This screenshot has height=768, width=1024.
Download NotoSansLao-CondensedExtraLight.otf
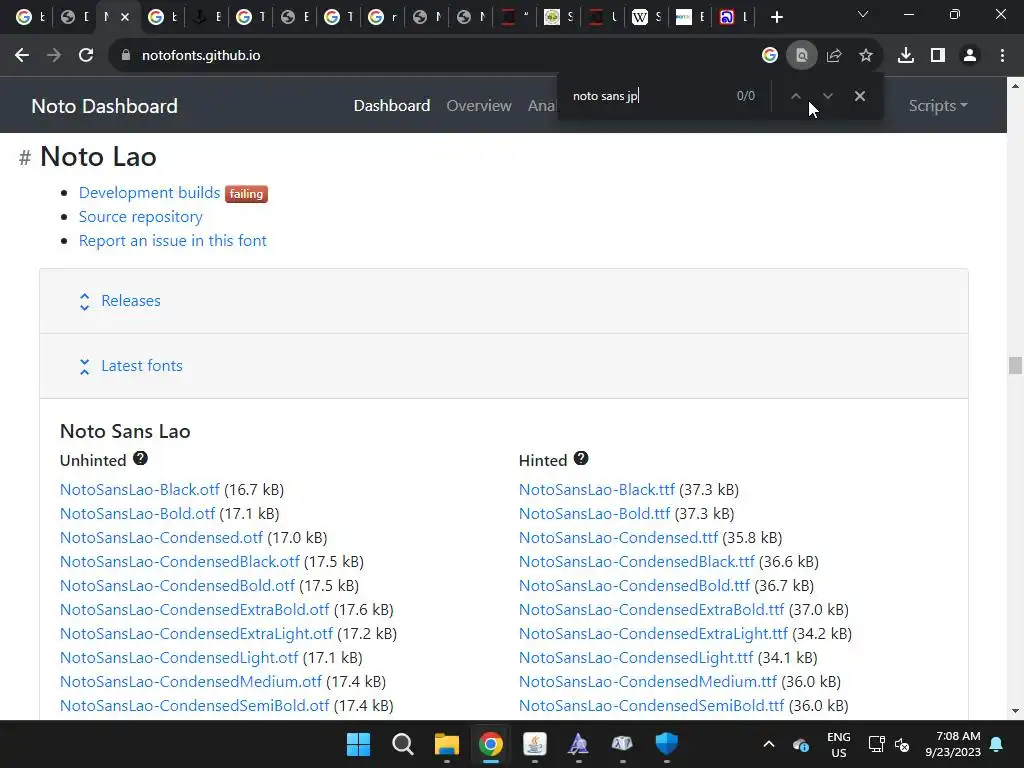(x=197, y=634)
